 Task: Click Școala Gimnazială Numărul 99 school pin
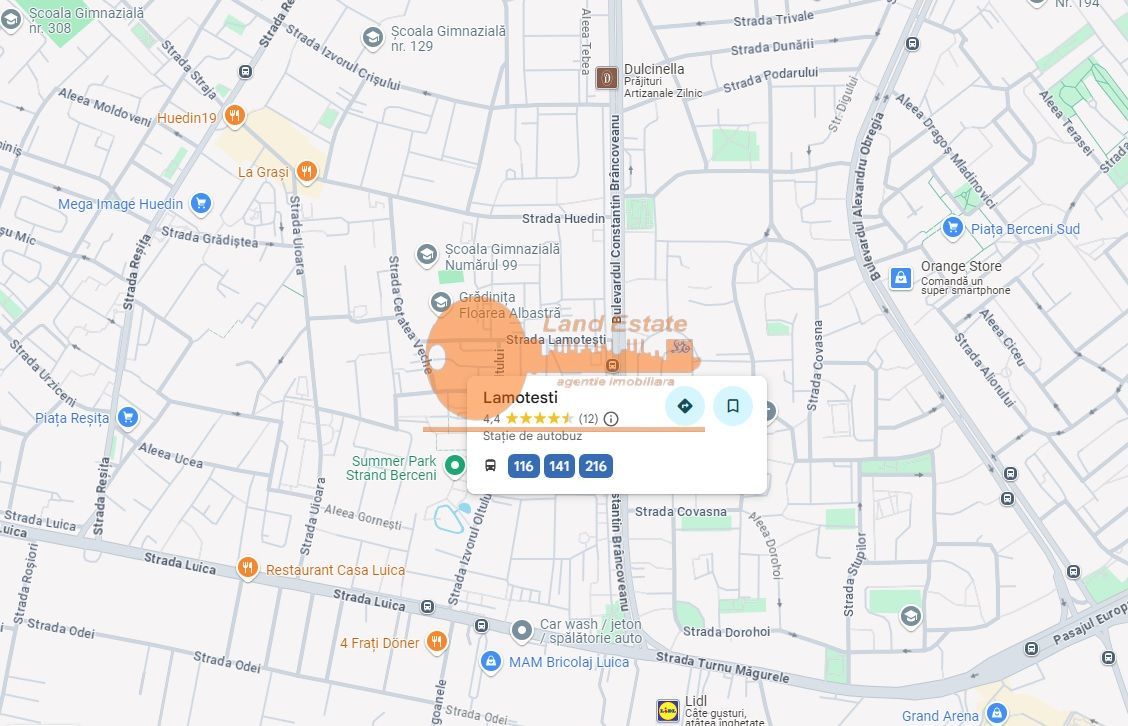click(427, 255)
